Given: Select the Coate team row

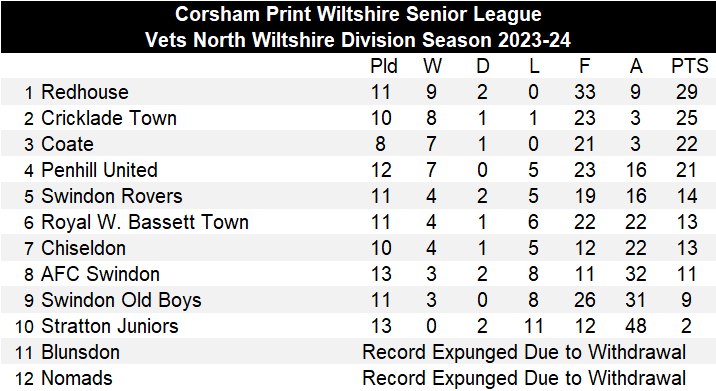Looking at the screenshot, I should (x=358, y=144).
